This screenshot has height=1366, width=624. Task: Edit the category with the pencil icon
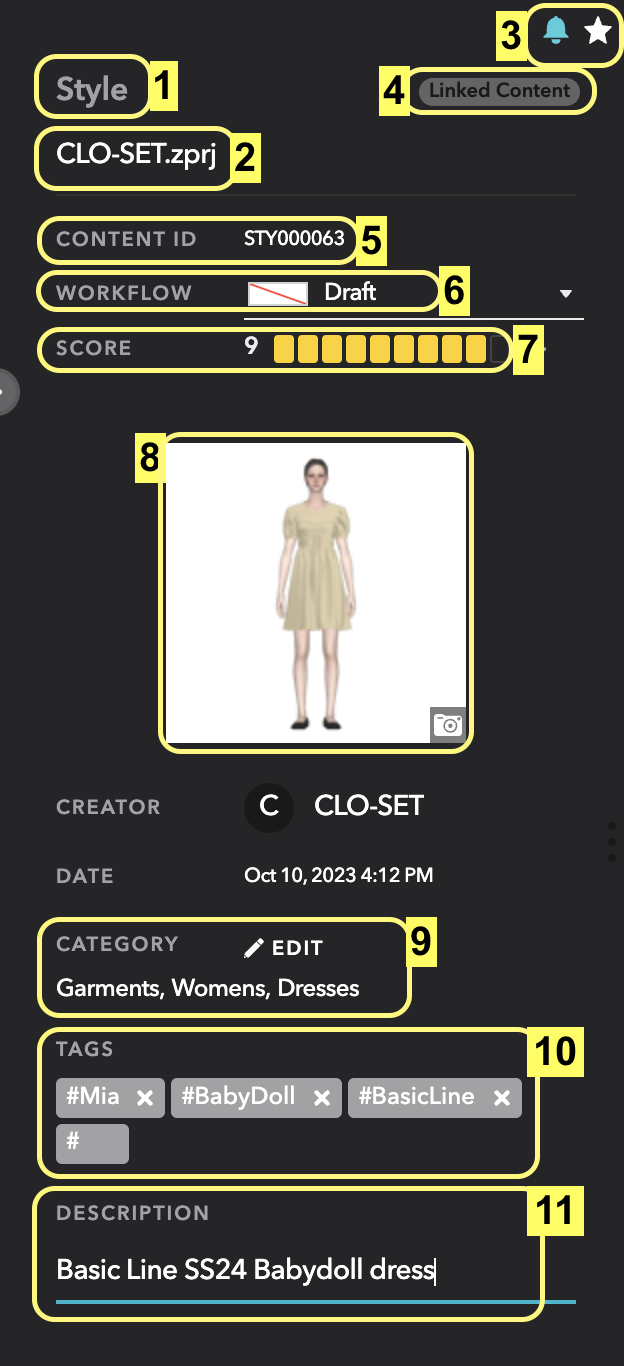tap(254, 948)
